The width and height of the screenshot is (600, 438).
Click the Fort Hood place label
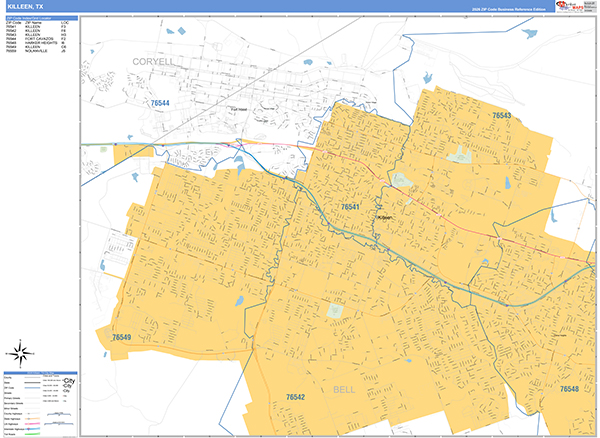[x=239, y=109]
